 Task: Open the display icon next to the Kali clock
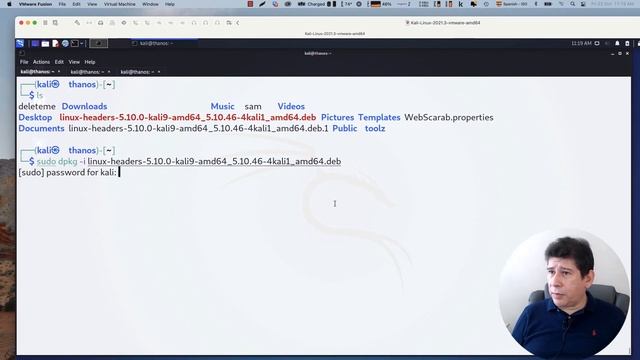pos(597,43)
